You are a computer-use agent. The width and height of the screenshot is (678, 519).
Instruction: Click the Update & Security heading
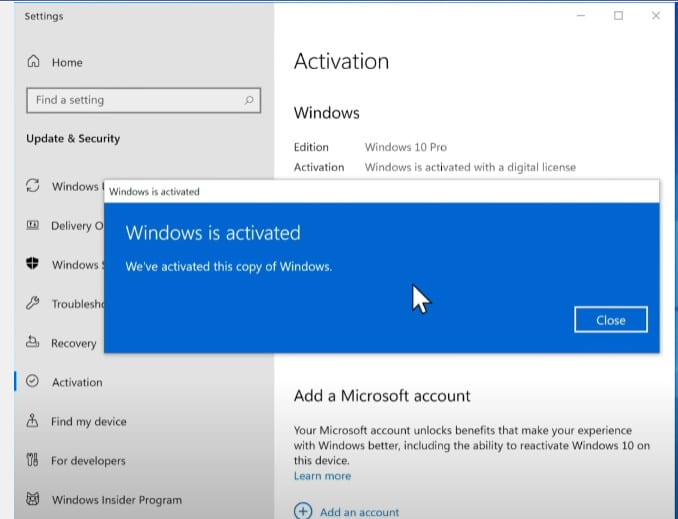pyautogui.click(x=73, y=138)
